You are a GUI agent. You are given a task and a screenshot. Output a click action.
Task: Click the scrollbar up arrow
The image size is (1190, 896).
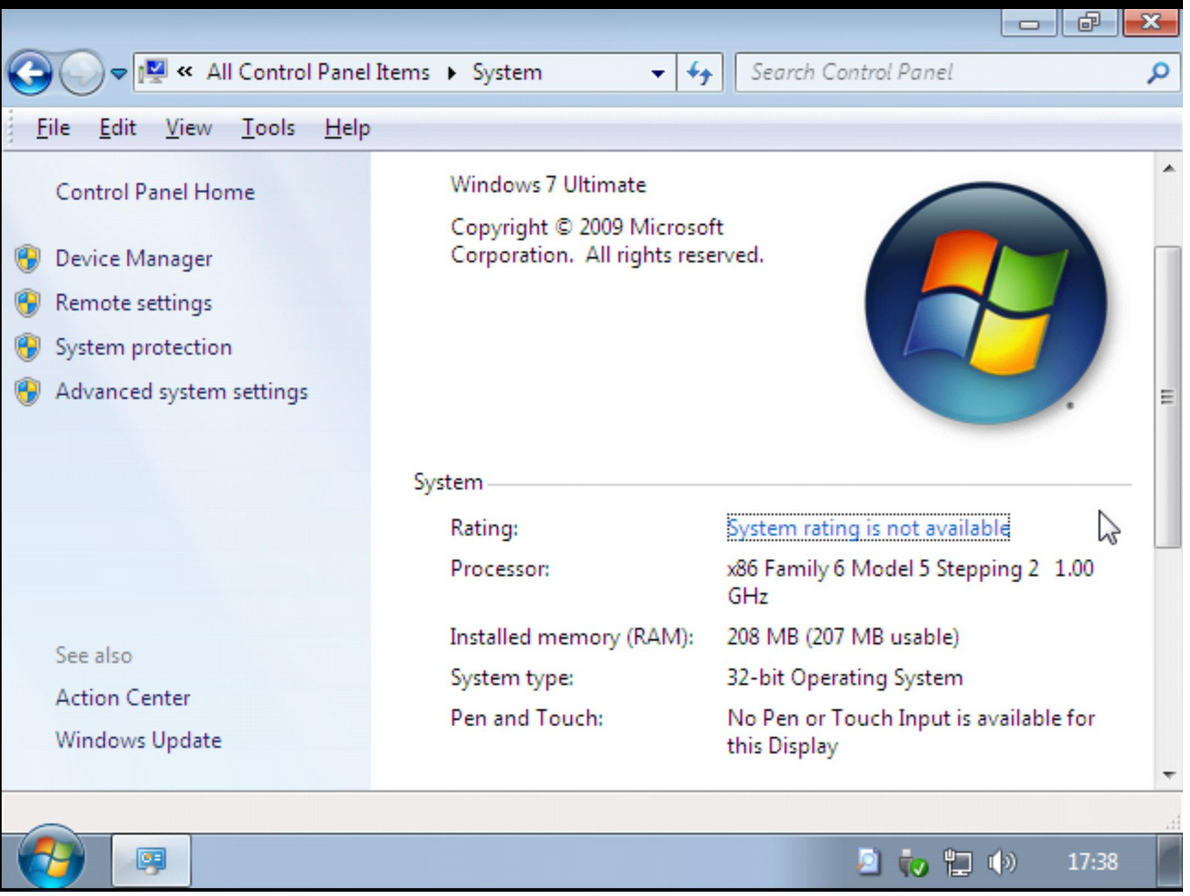tap(1169, 168)
